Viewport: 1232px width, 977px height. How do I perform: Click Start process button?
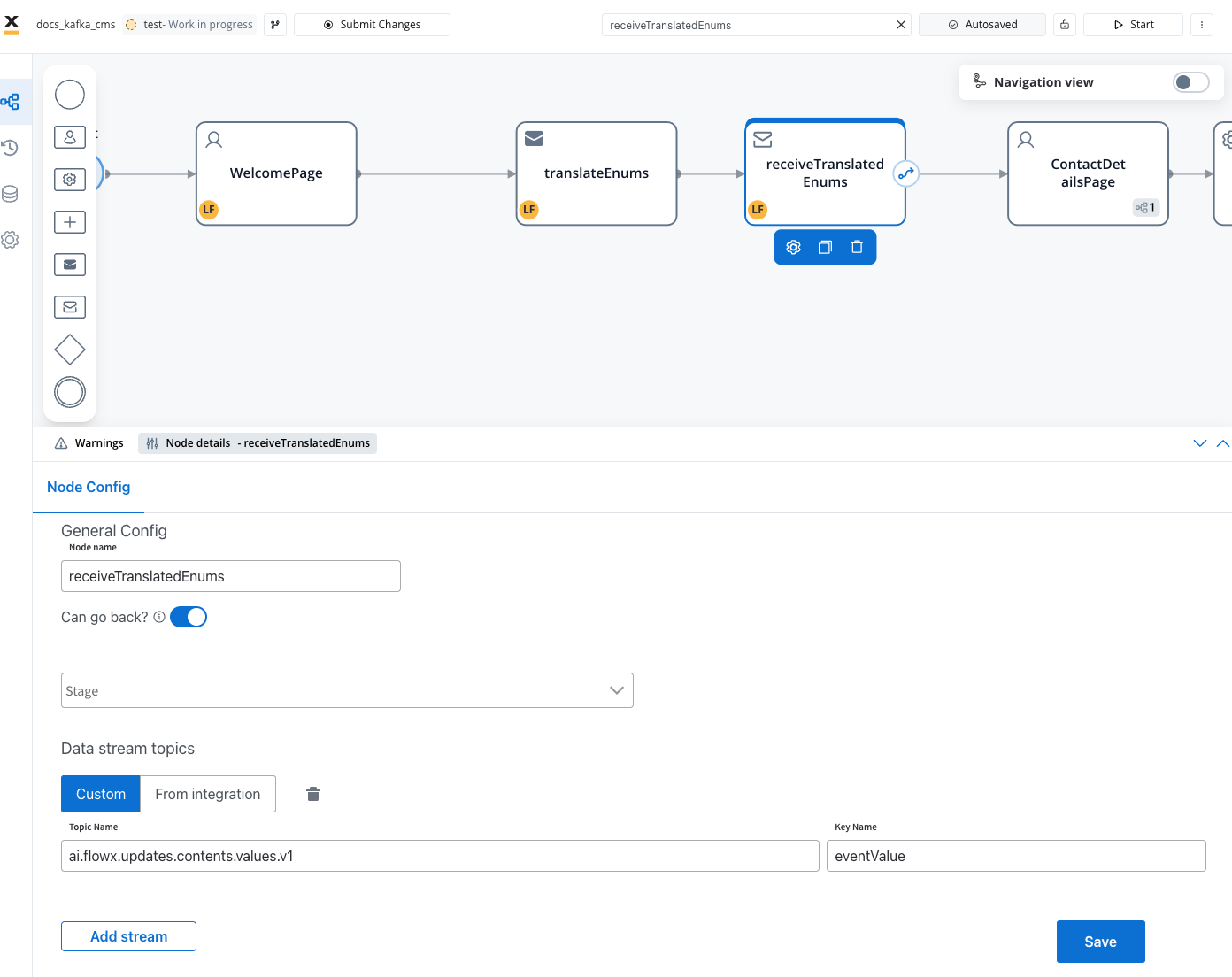pos(1133,25)
